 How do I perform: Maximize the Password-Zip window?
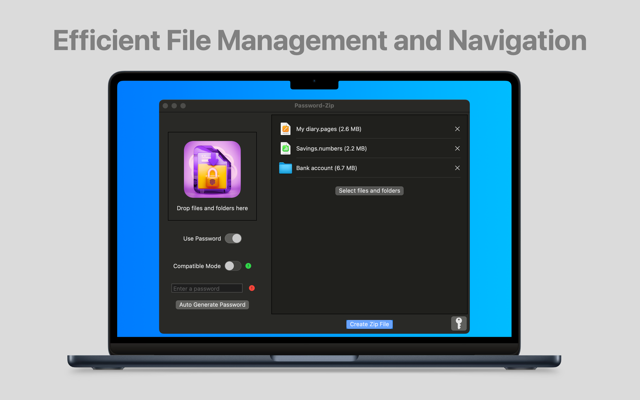[x=183, y=106]
